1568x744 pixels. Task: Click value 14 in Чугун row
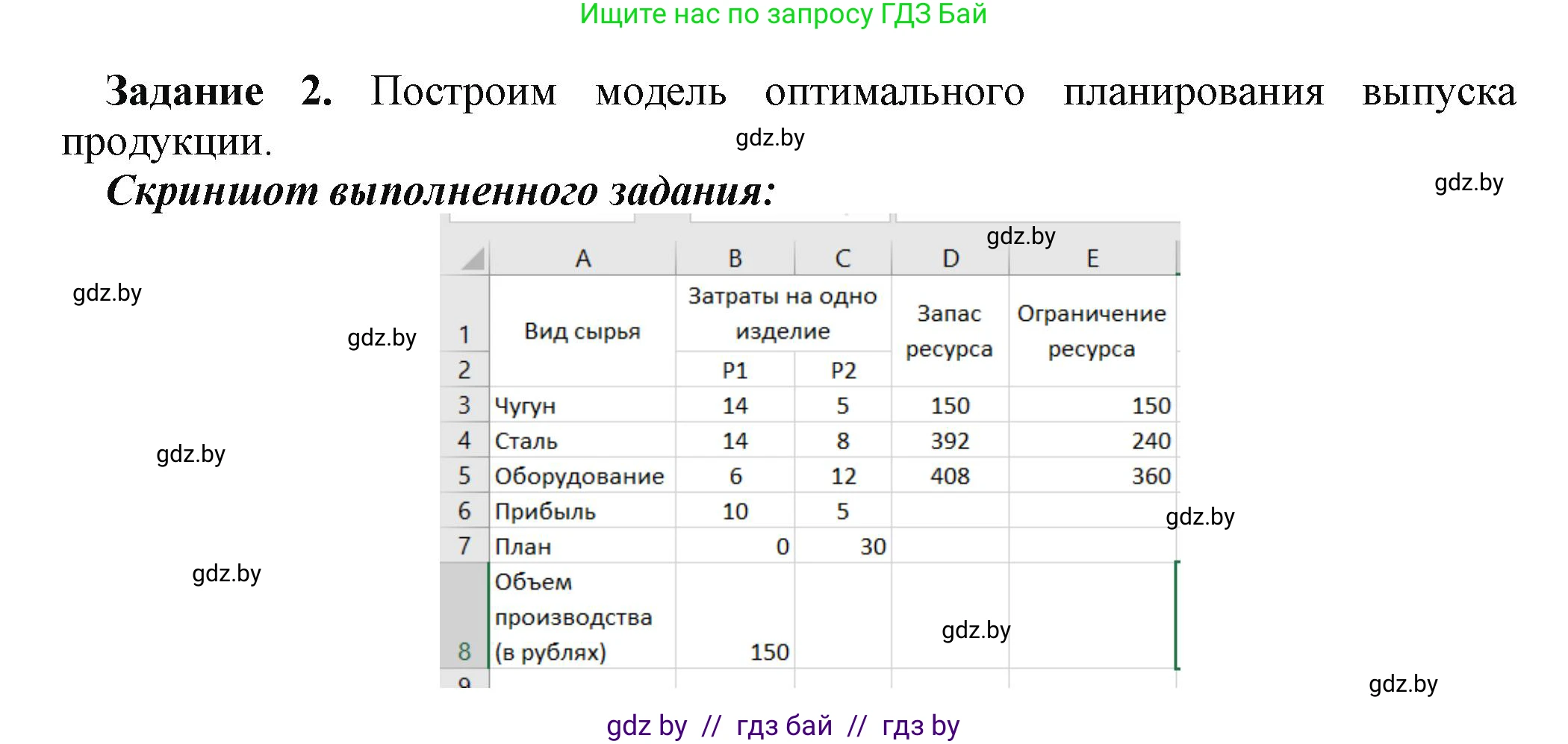[735, 405]
